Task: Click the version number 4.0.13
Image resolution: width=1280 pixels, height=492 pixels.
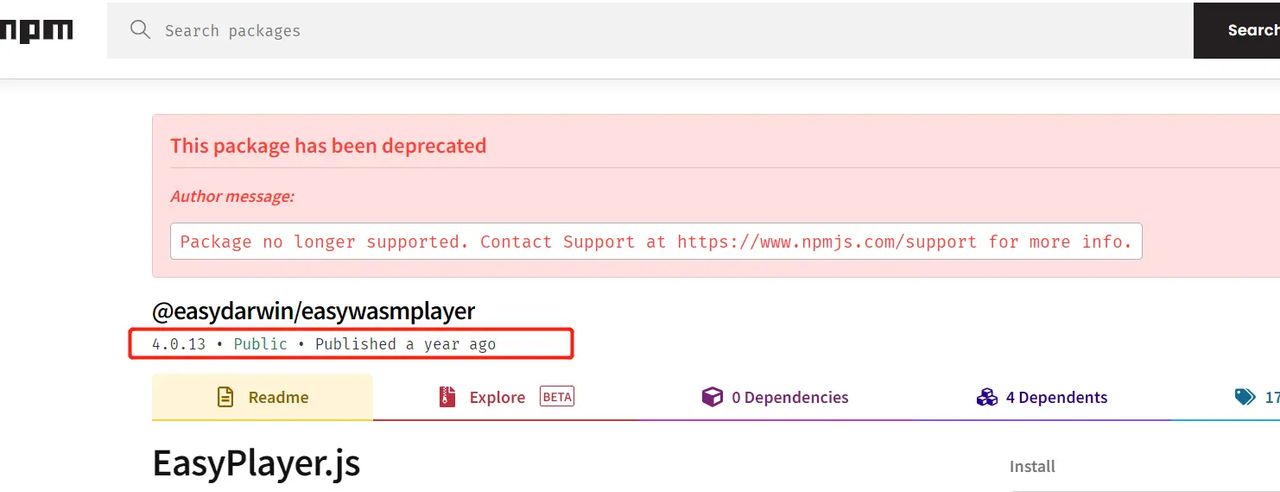Action: (178, 344)
